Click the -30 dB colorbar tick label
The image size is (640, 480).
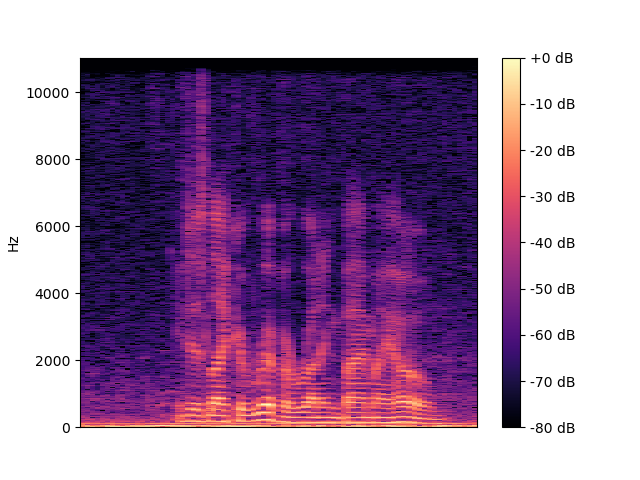tap(553, 198)
